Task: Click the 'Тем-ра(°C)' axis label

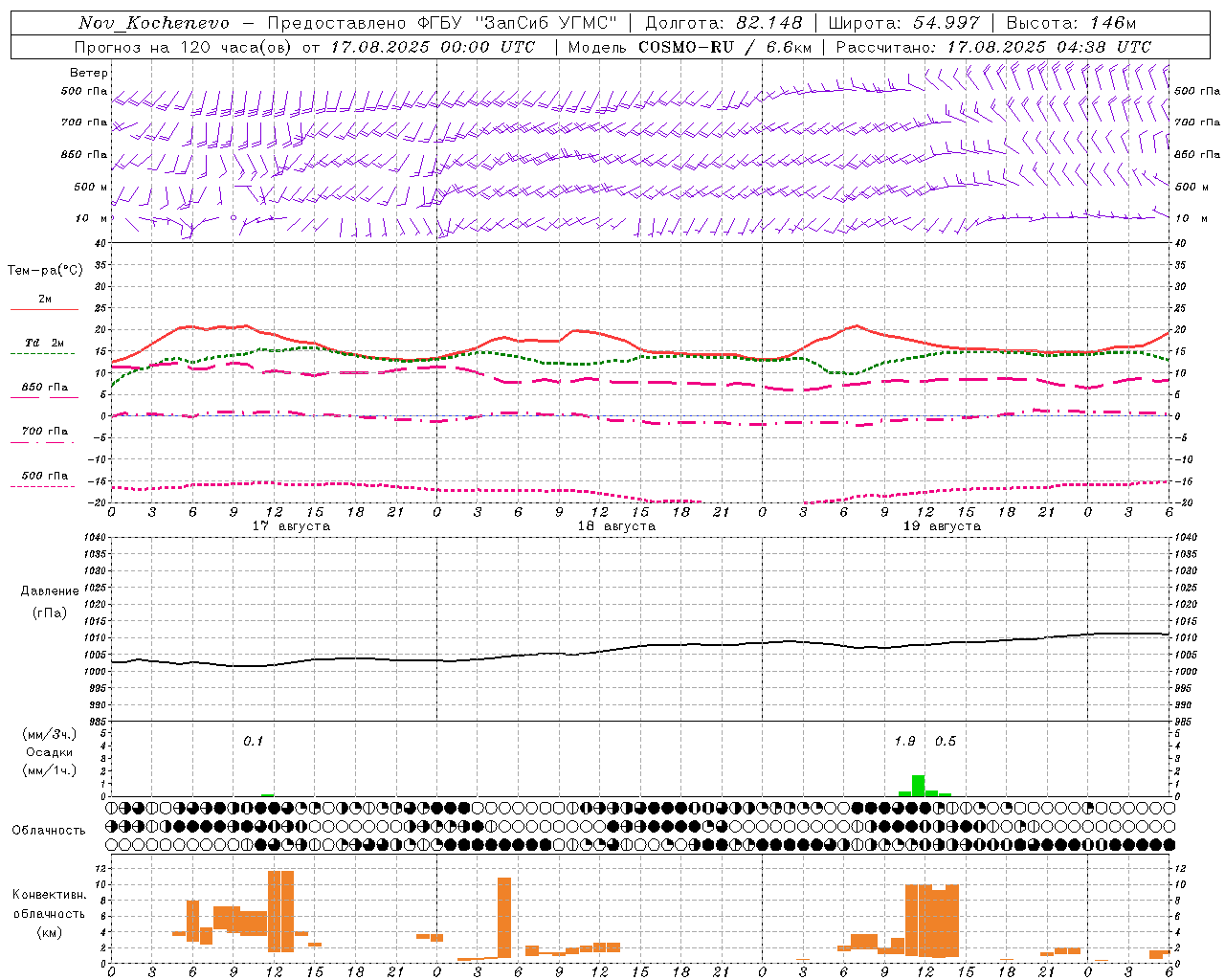Action: (x=45, y=271)
